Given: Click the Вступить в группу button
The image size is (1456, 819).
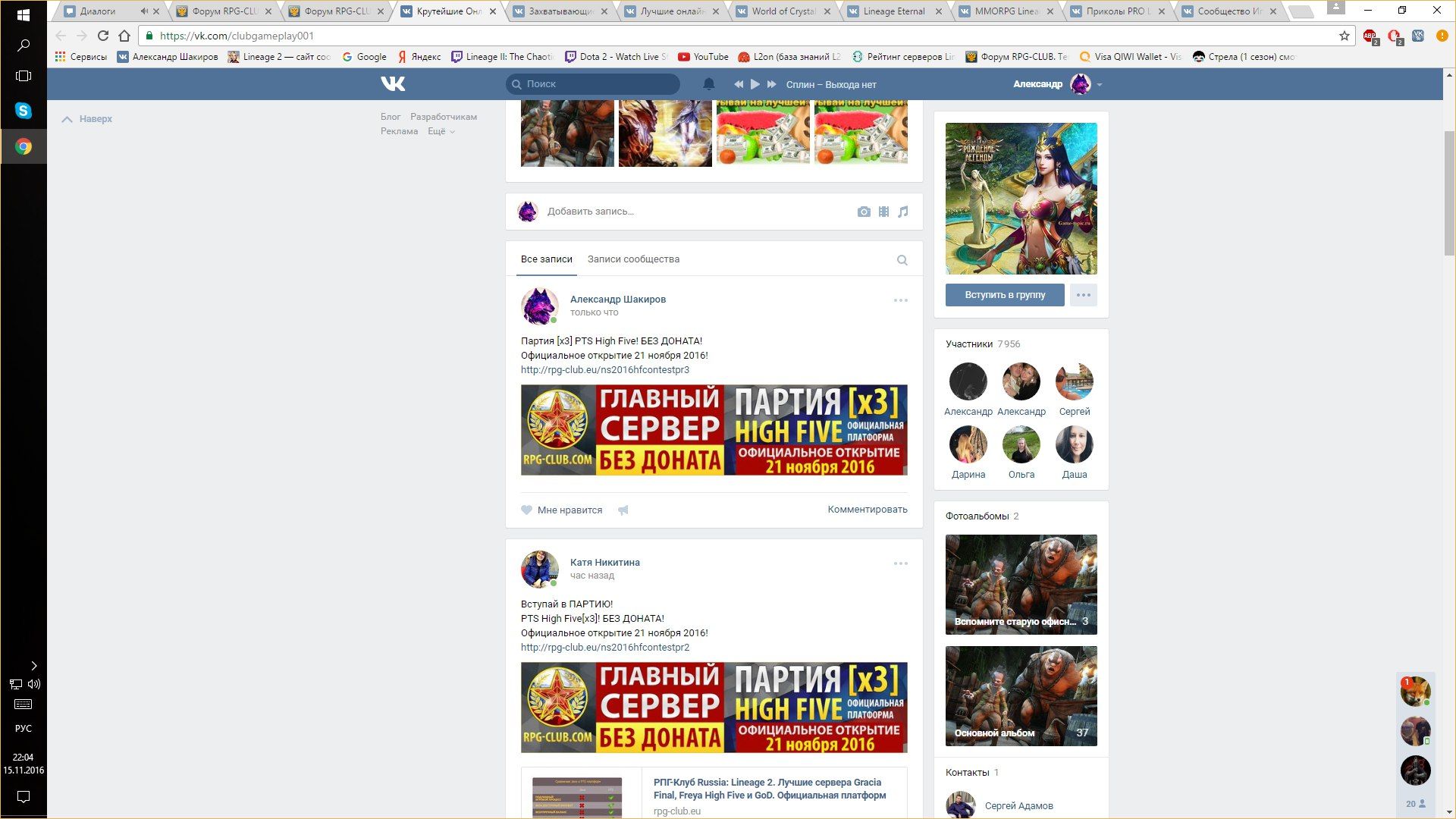Looking at the screenshot, I should coord(1004,295).
